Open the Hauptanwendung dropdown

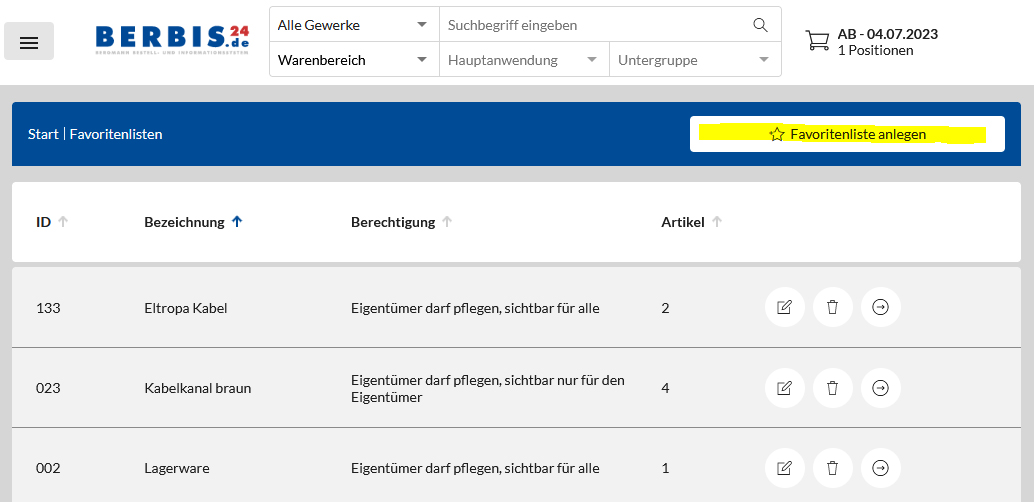pyautogui.click(x=524, y=60)
